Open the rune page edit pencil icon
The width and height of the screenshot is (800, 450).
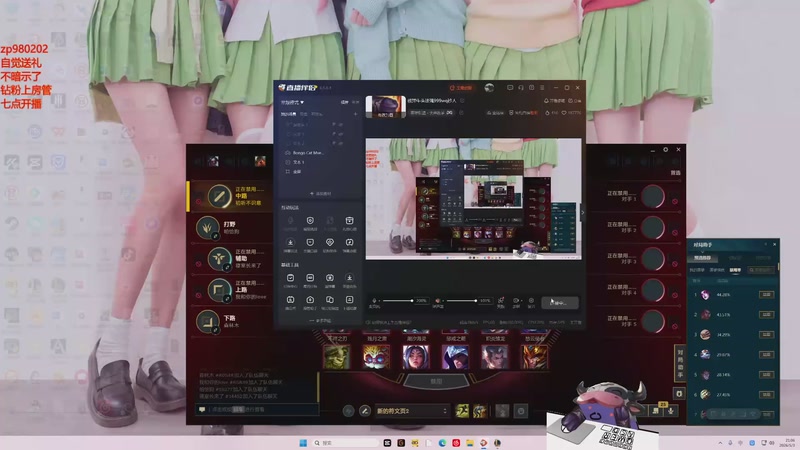364,411
